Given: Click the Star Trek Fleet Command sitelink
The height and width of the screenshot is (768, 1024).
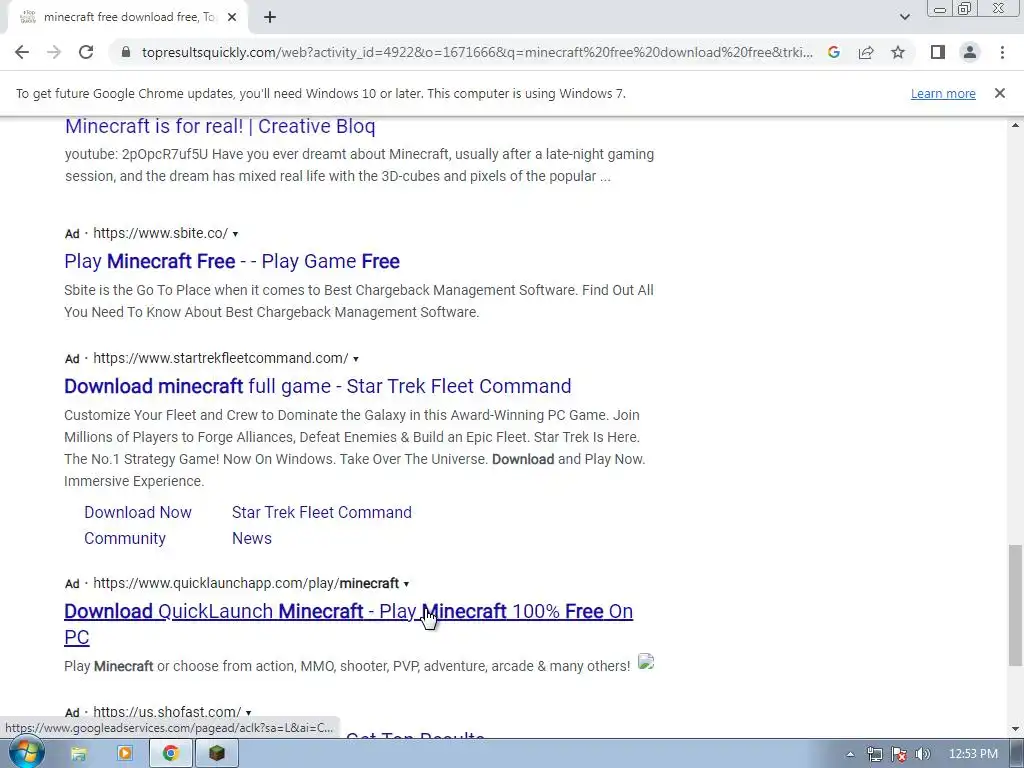Looking at the screenshot, I should tap(322, 513).
